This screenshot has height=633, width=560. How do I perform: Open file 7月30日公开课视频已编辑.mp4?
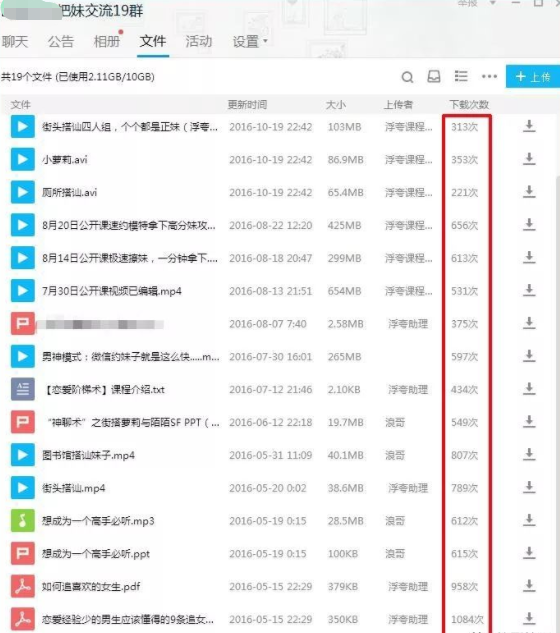click(112, 291)
